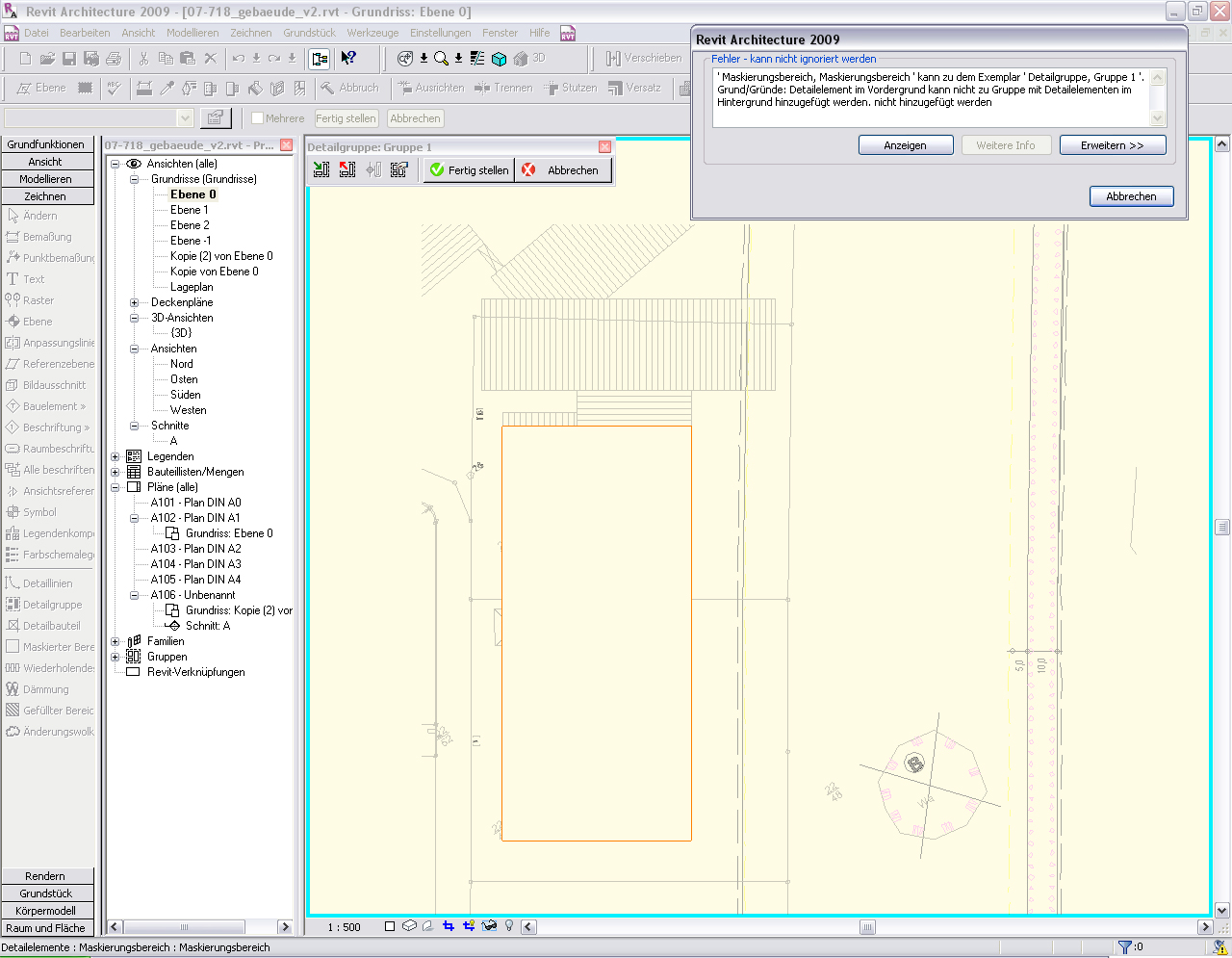1232x958 pixels.
Task: Click the Verschieben move tool
Action: [x=644, y=59]
